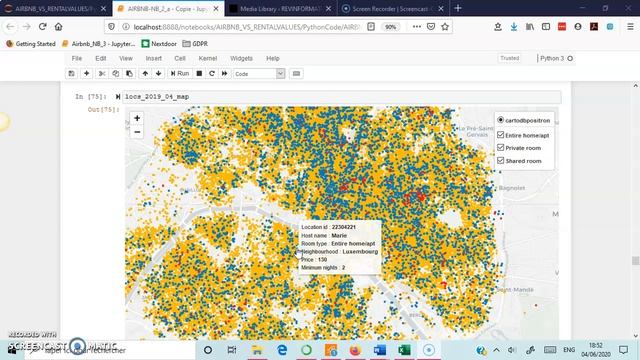Open Excel from the taskbar
The height and width of the screenshot is (360, 640).
pyautogui.click(x=404, y=350)
